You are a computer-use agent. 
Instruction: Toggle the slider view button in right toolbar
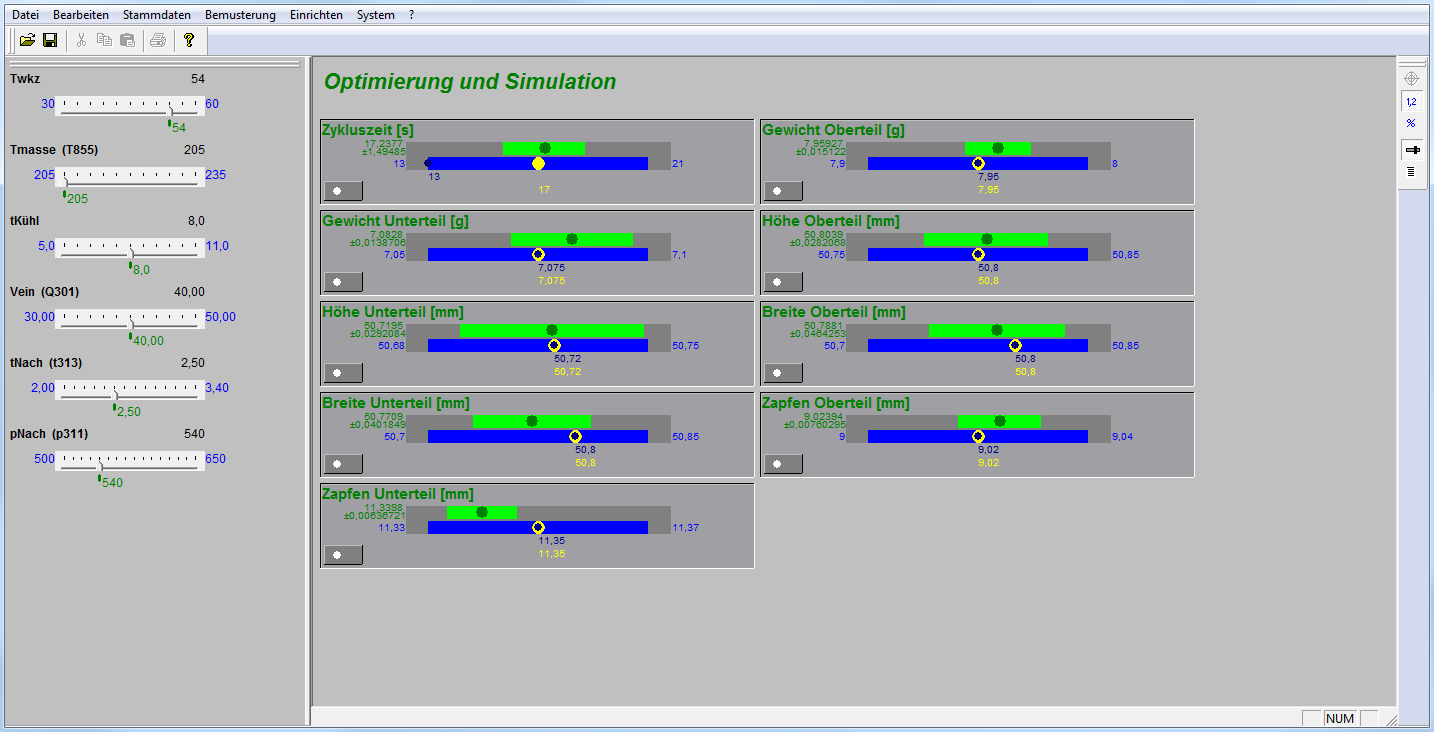tap(1411, 150)
